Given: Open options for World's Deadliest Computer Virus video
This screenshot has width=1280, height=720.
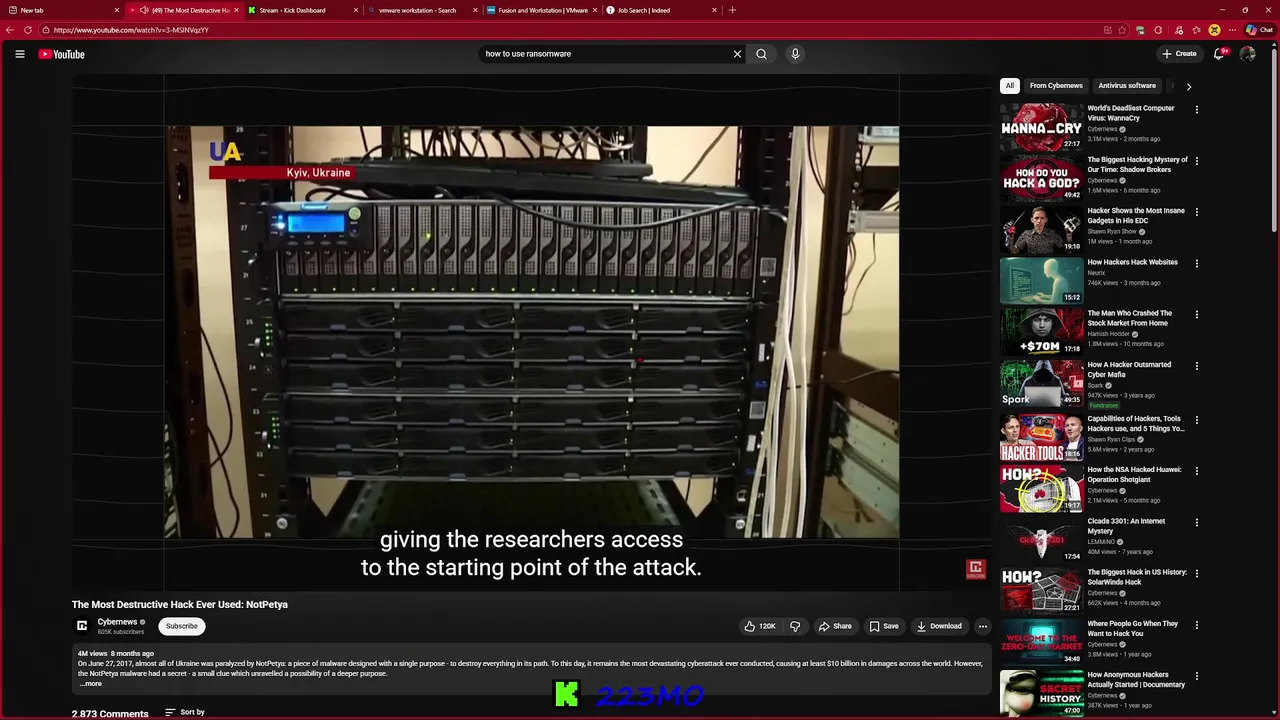Looking at the screenshot, I should 1196,110.
